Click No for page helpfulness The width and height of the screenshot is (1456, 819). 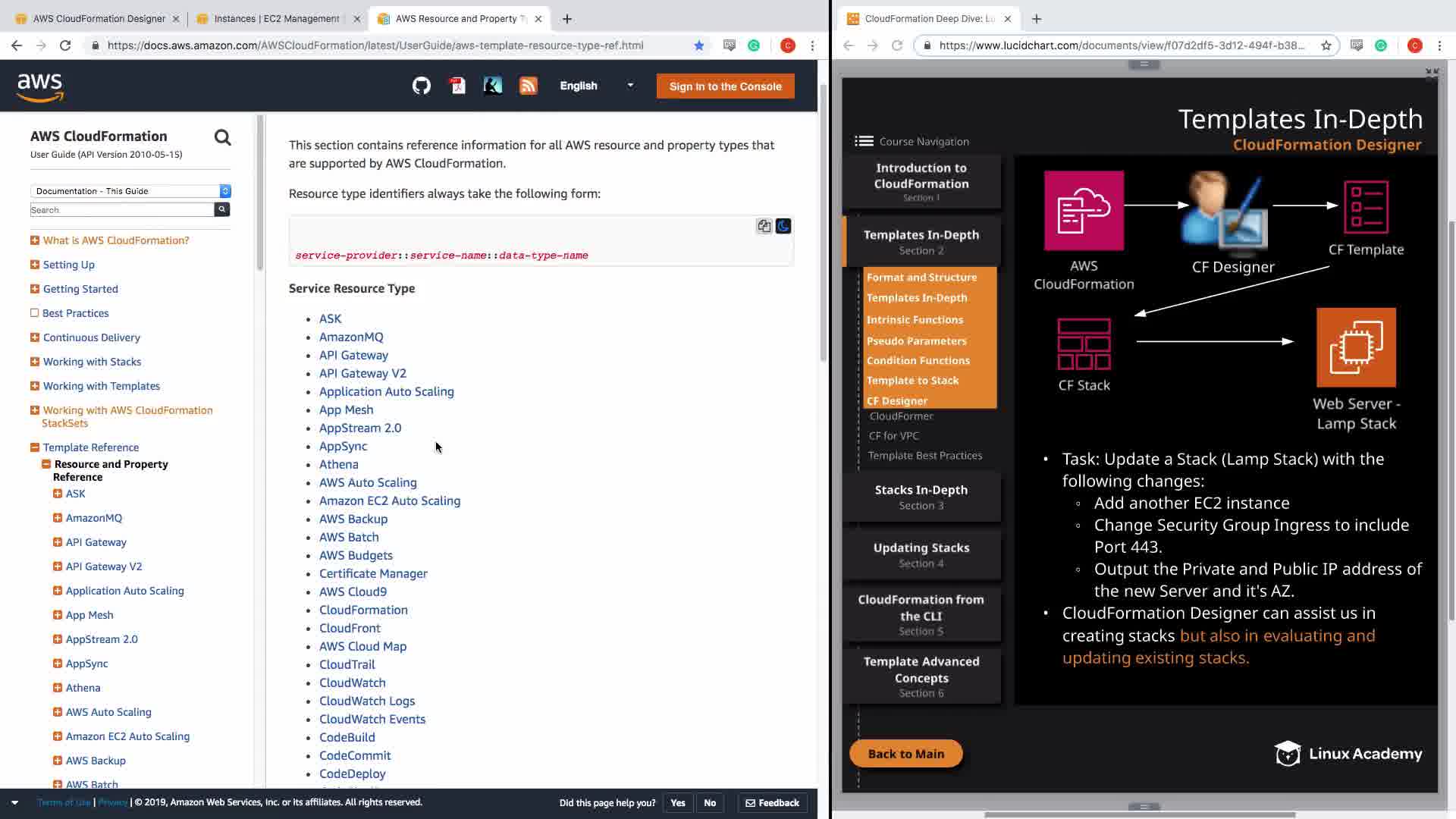click(710, 802)
